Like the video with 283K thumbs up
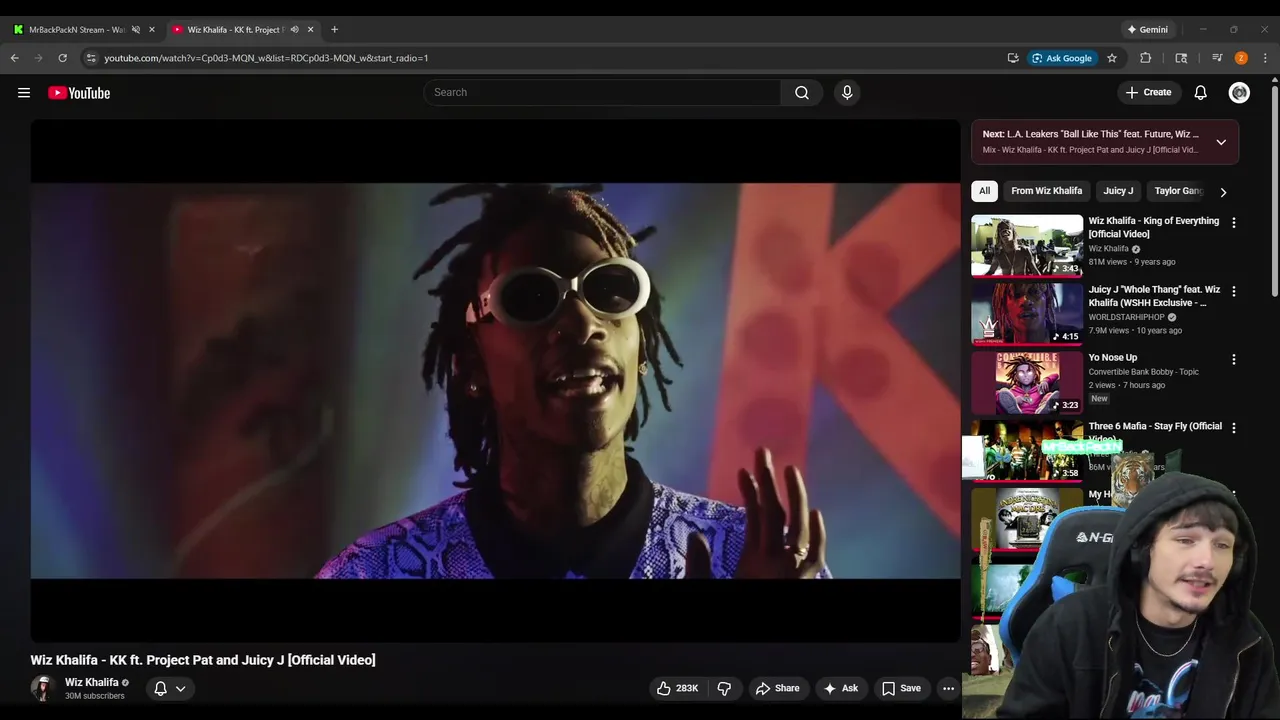1280x720 pixels. pyautogui.click(x=677, y=688)
